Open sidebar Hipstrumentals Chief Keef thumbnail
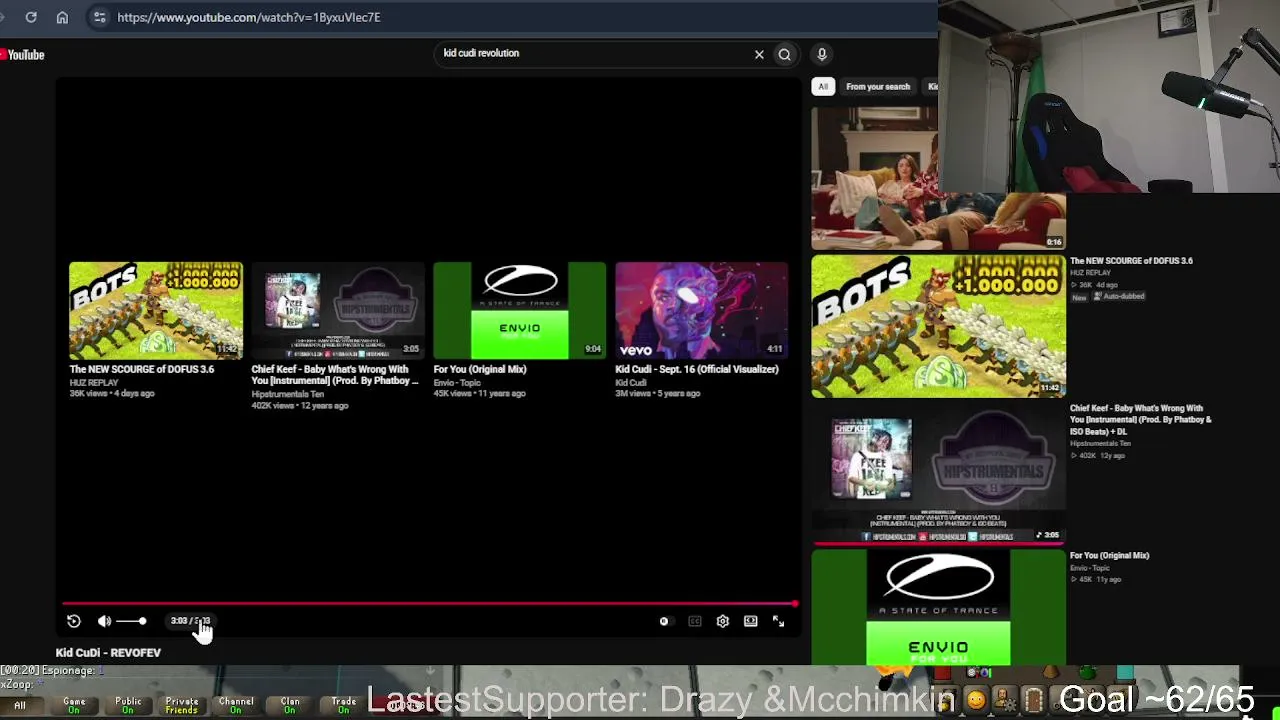 938,473
